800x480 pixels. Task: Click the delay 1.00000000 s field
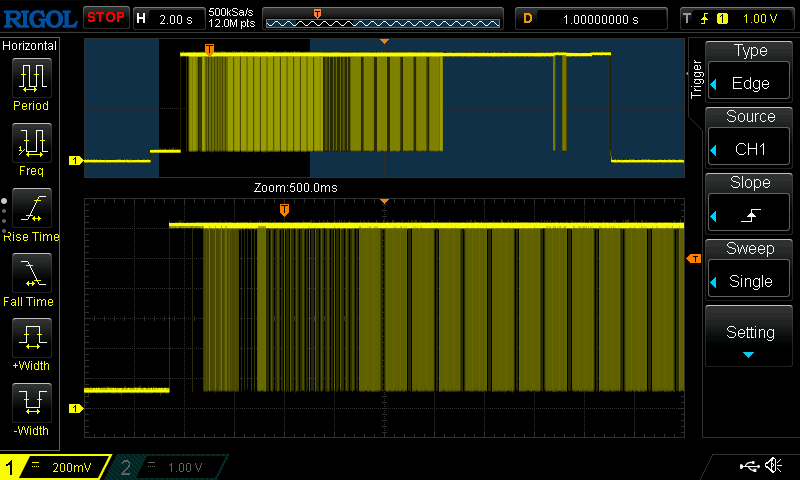coord(591,19)
